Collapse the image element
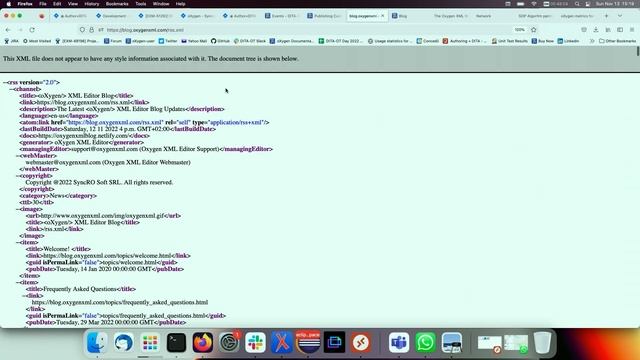This screenshot has height=360, width=640. [18, 209]
